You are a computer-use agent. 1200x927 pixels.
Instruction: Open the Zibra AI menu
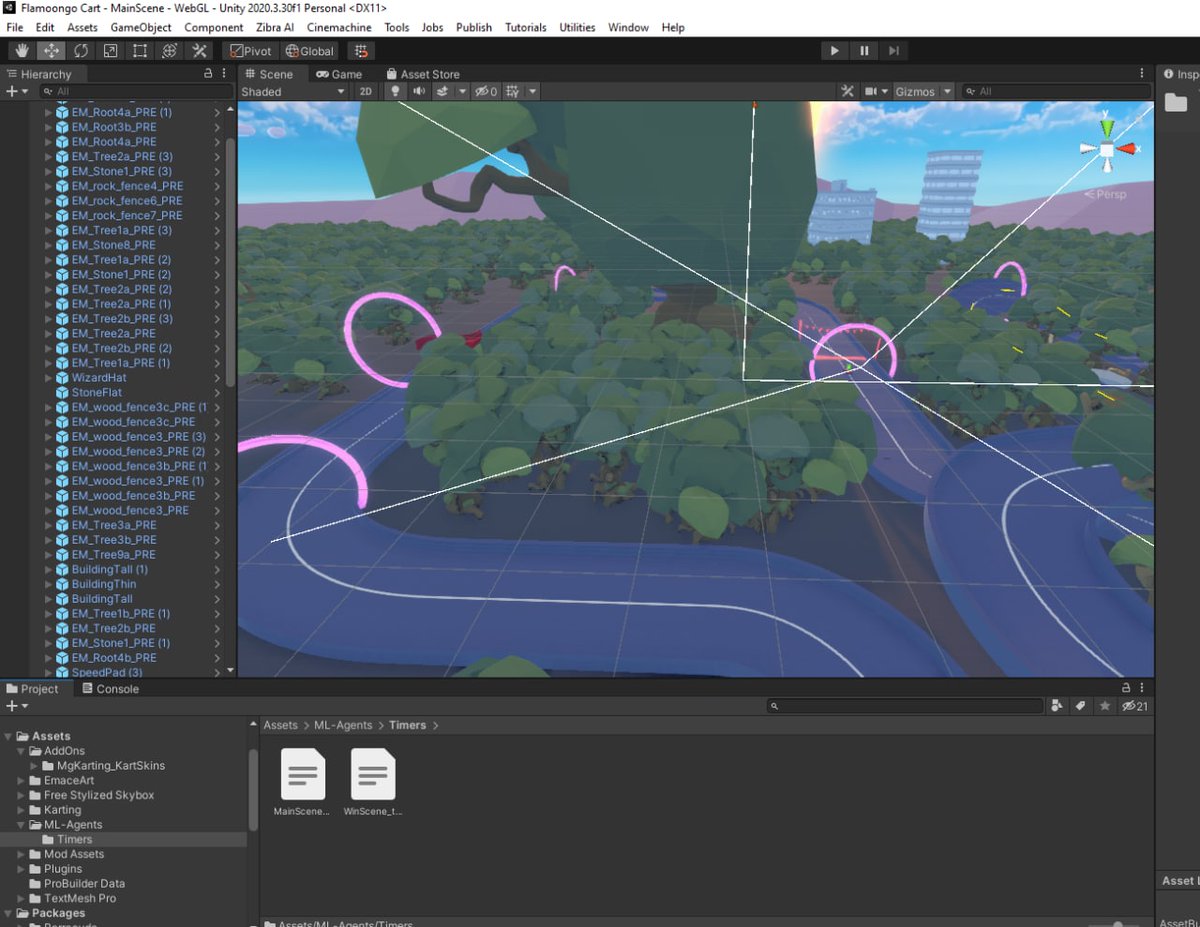point(273,27)
